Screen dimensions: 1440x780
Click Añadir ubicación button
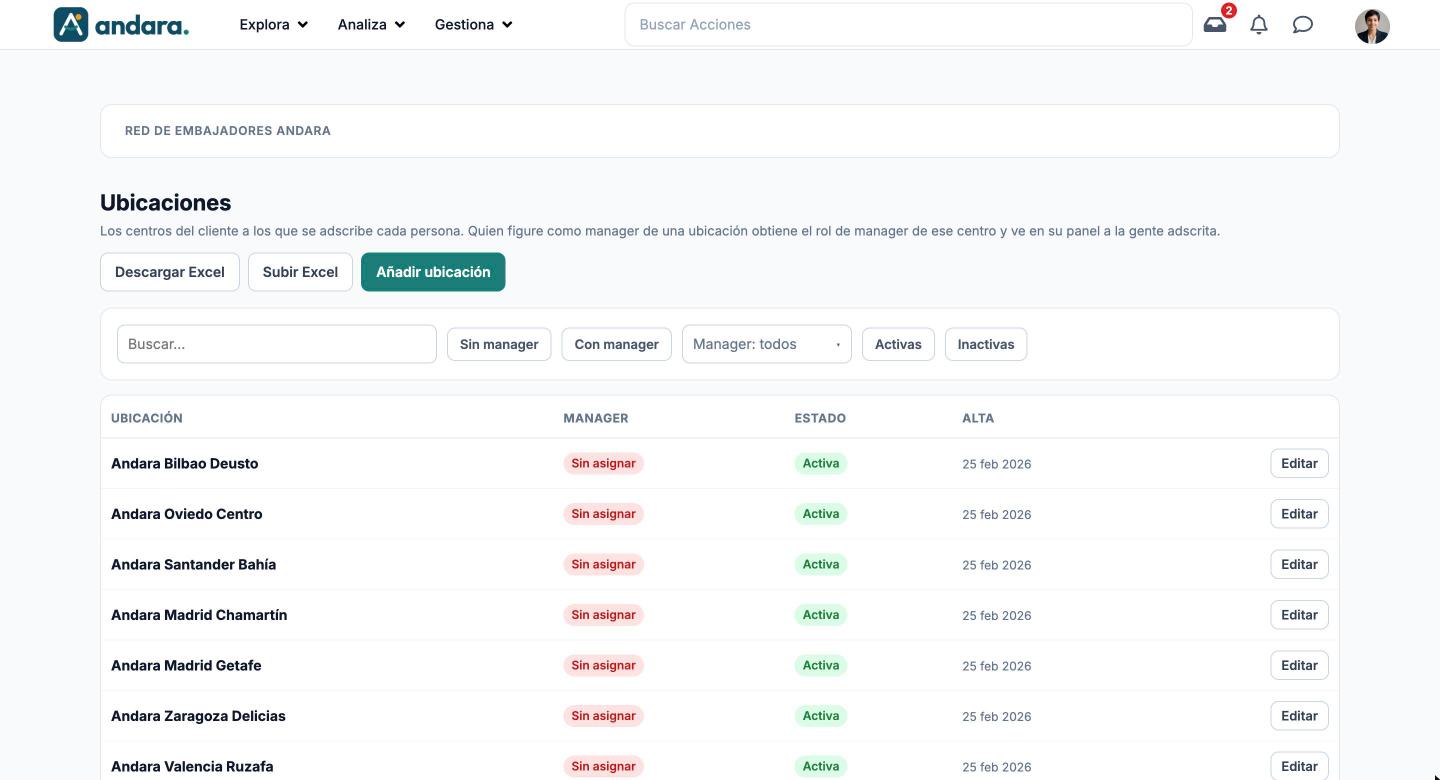coord(433,272)
